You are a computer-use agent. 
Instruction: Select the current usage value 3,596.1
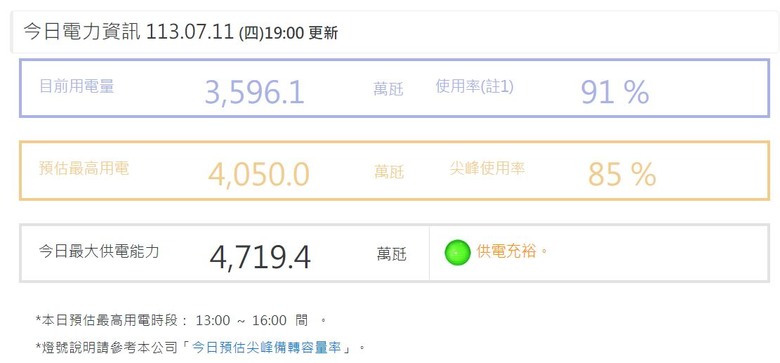254,92
